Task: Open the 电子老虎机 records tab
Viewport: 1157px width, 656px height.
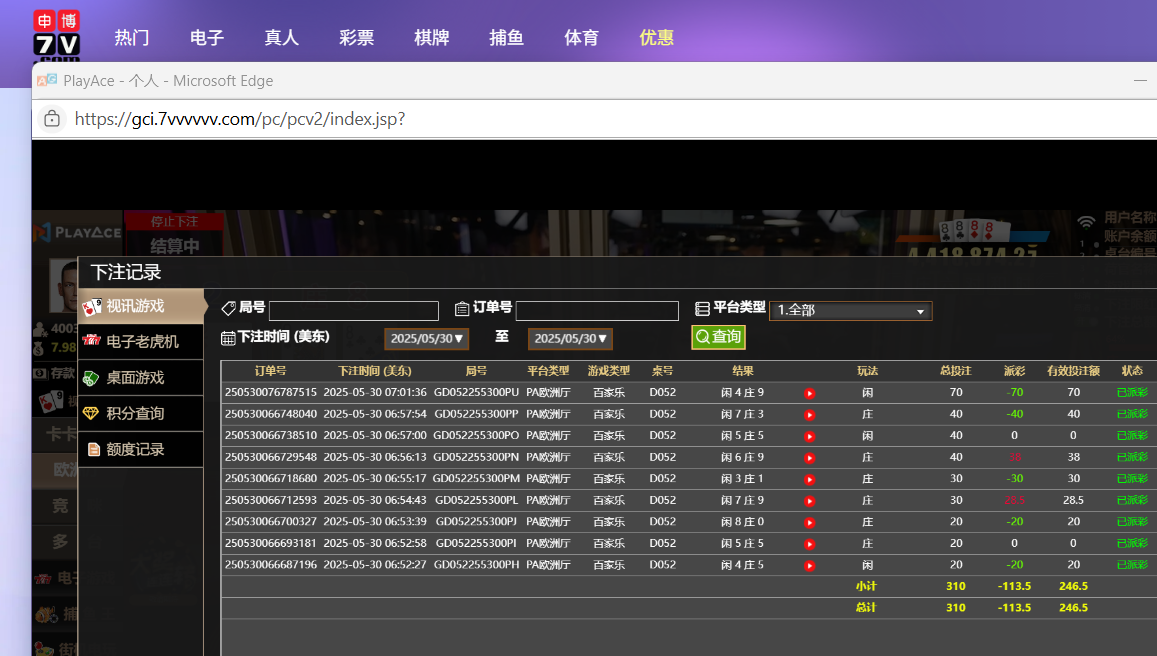Action: click(141, 341)
